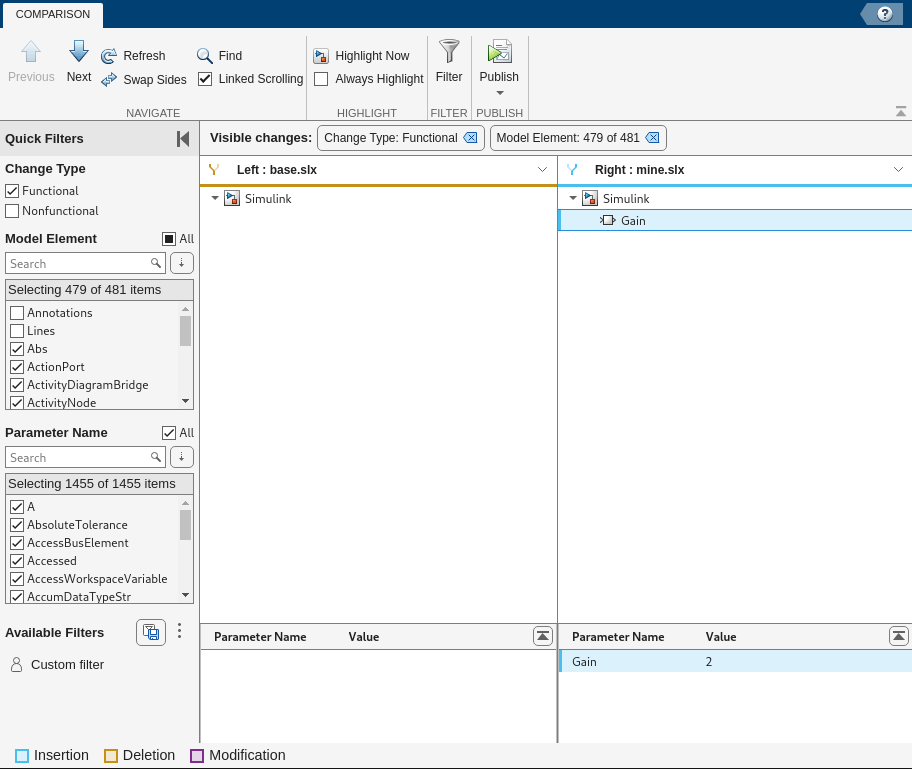The image size is (912, 769).
Task: Click right Value column header
Action: [x=721, y=637]
